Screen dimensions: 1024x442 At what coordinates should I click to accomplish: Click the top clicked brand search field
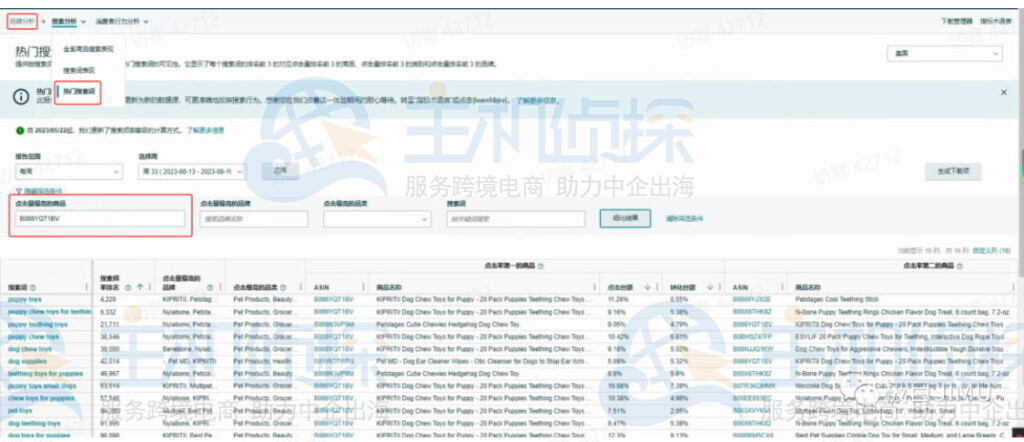click(254, 219)
